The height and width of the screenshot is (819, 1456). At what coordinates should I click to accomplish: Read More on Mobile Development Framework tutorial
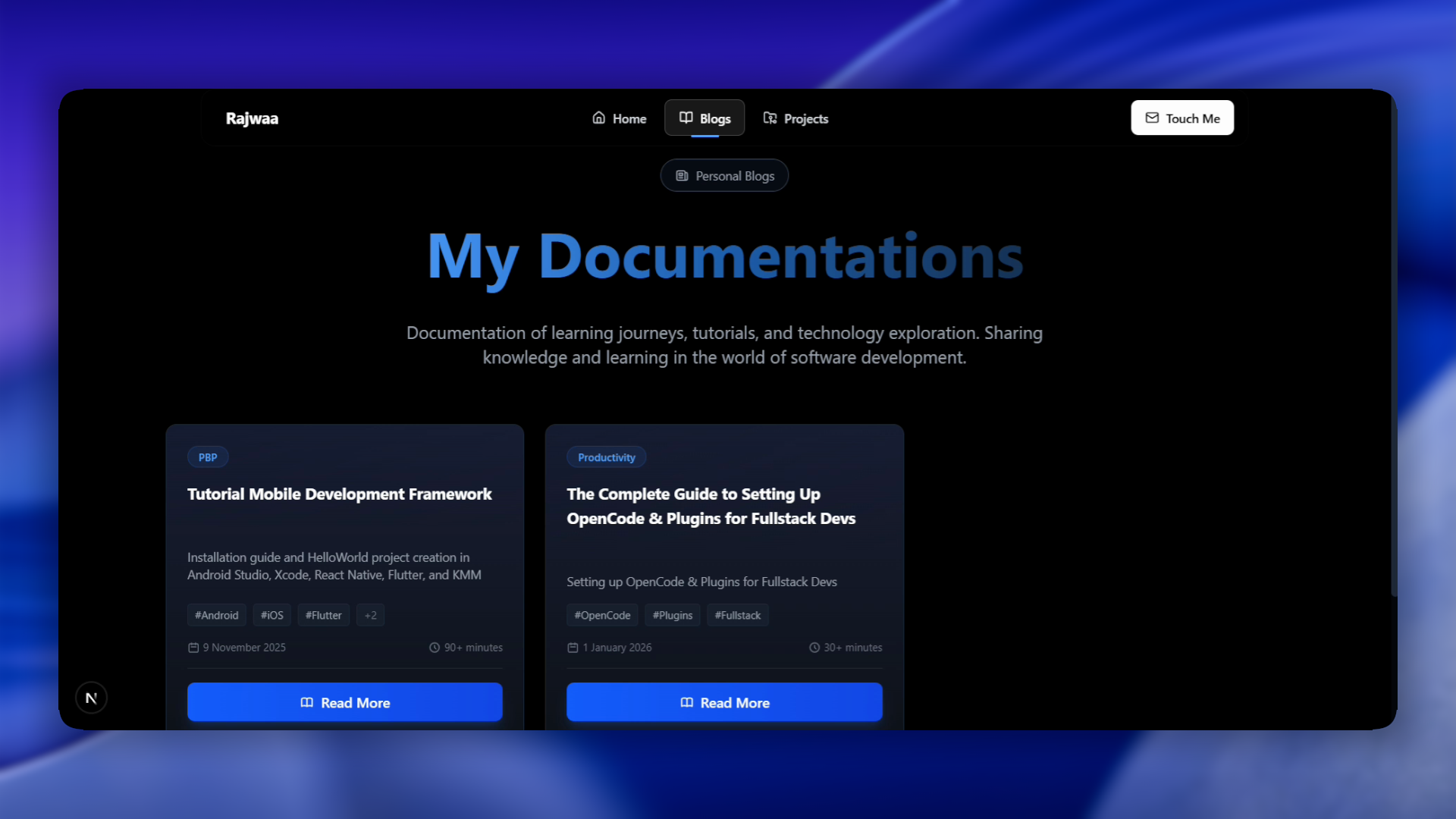point(344,702)
